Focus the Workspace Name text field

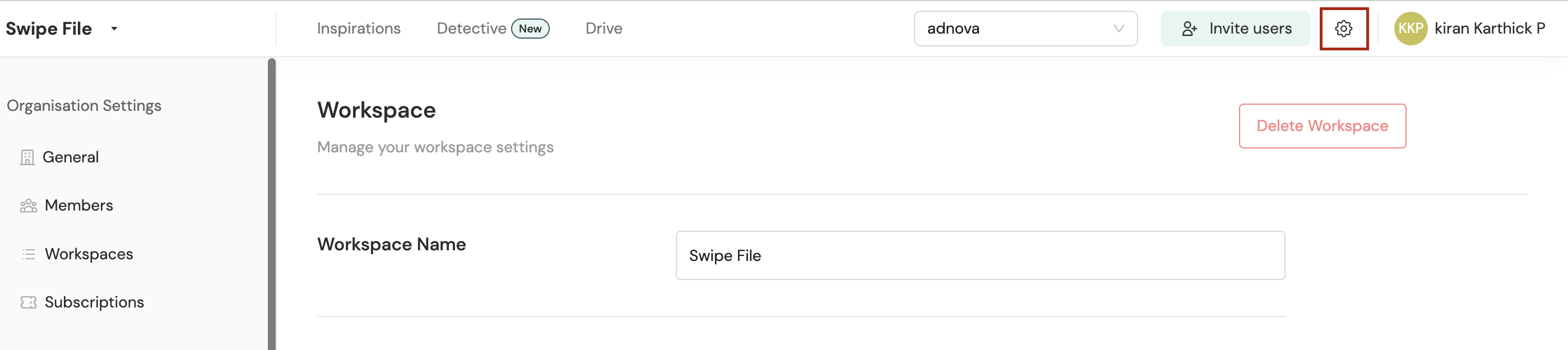(x=980, y=256)
